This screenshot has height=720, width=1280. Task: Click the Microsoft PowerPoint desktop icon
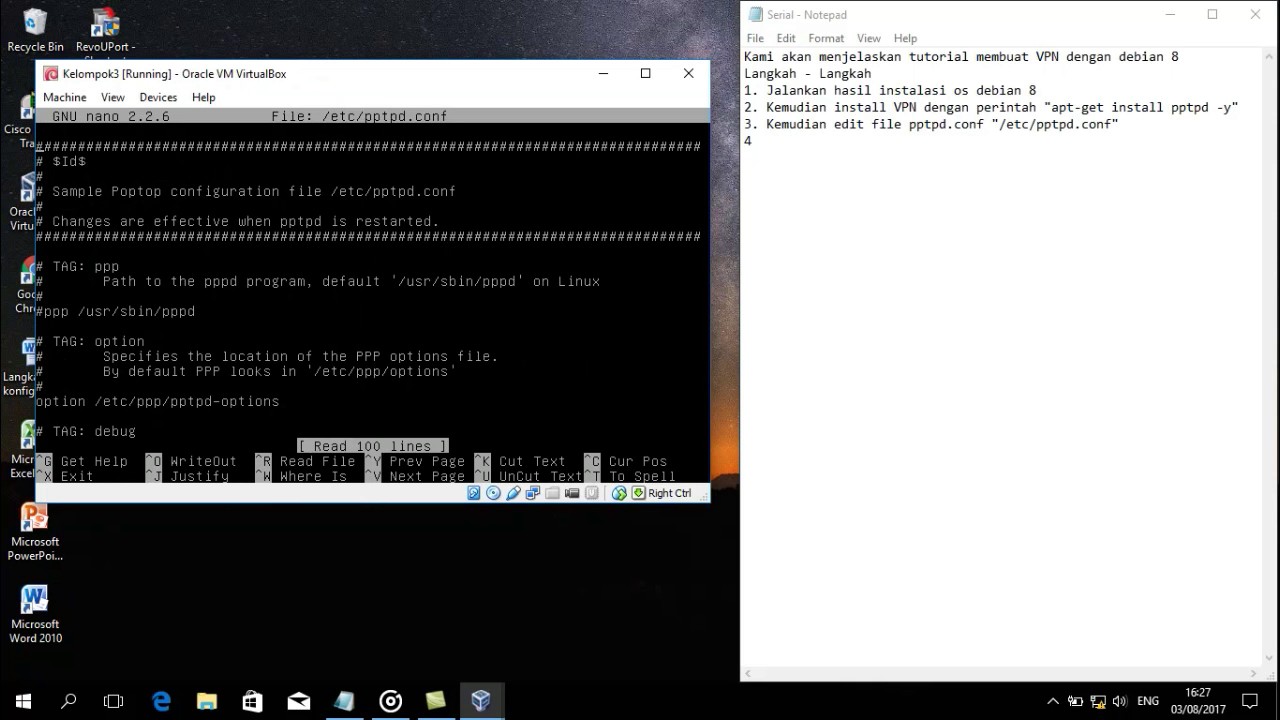coord(35,532)
